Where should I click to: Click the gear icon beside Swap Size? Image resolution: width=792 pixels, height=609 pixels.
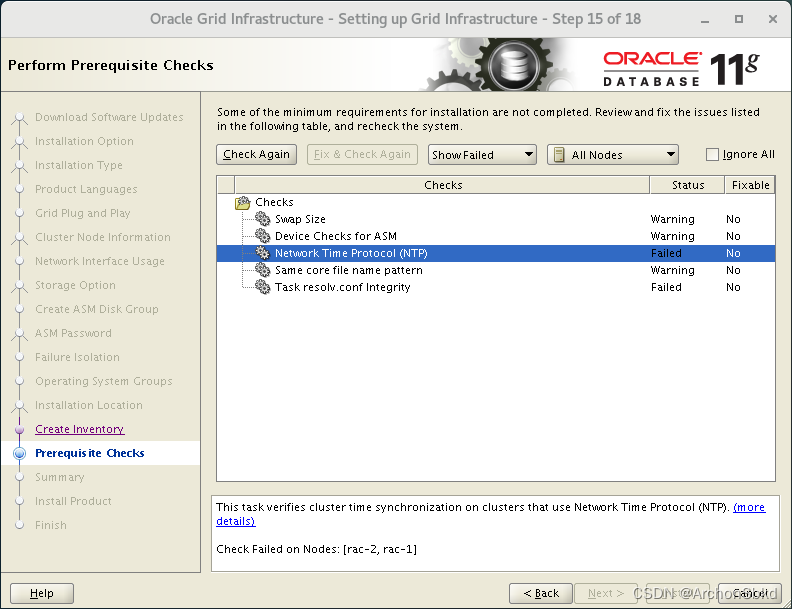pyautogui.click(x=263, y=219)
